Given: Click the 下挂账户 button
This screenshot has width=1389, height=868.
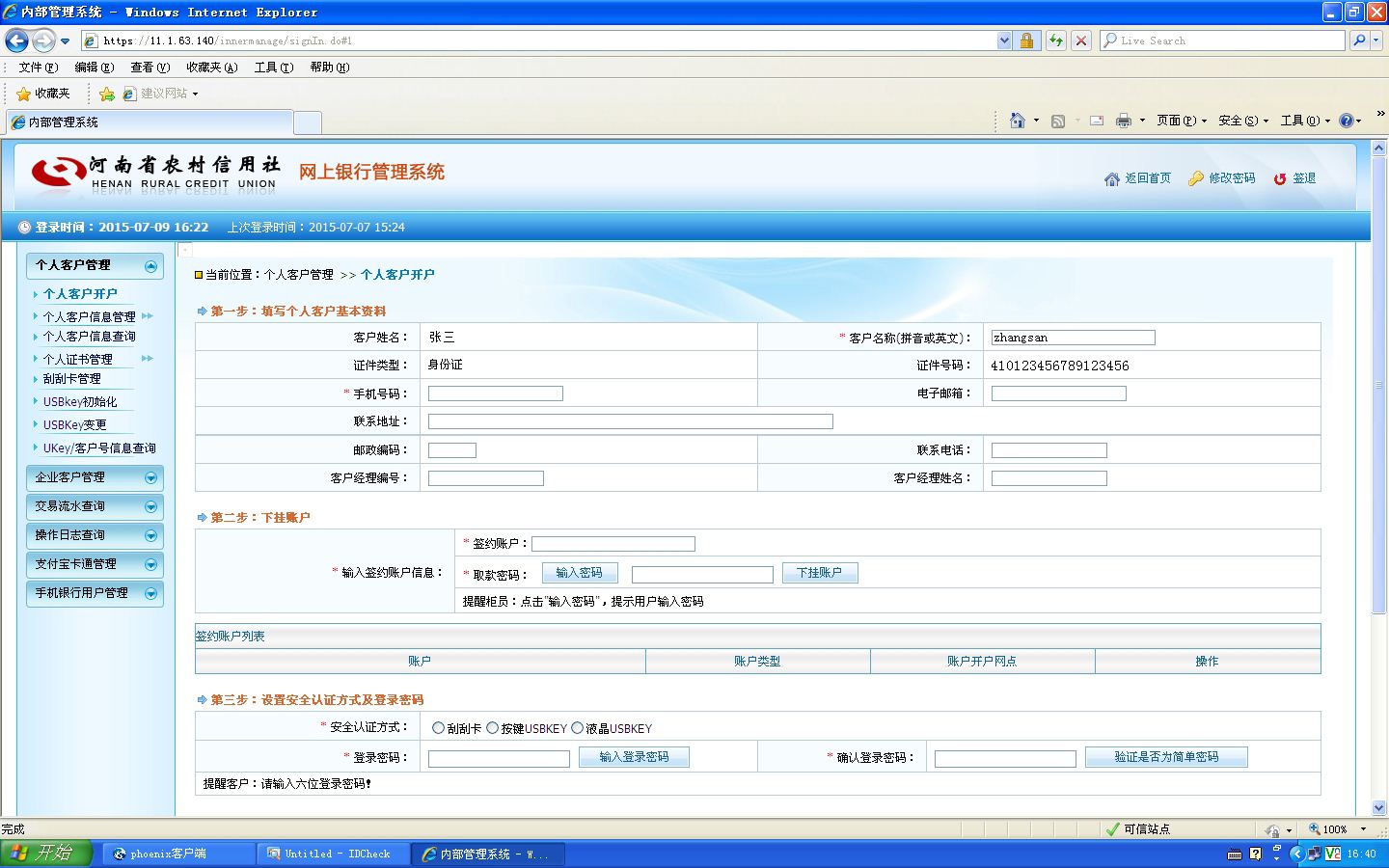Looking at the screenshot, I should tap(820, 573).
